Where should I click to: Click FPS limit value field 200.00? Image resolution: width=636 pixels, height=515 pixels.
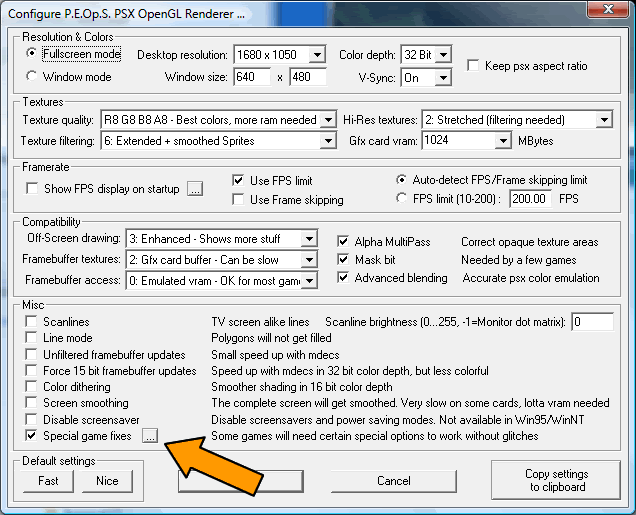click(x=530, y=199)
